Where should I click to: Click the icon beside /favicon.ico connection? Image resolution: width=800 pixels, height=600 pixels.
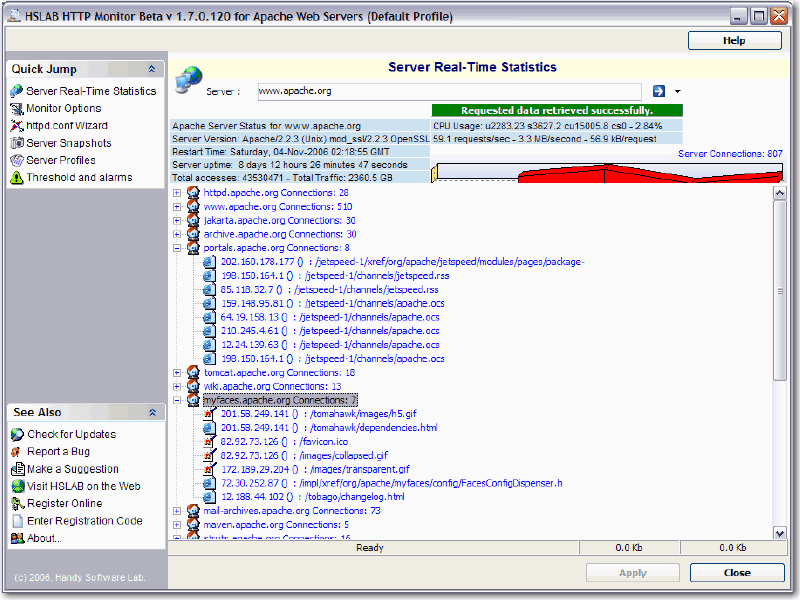(209, 441)
